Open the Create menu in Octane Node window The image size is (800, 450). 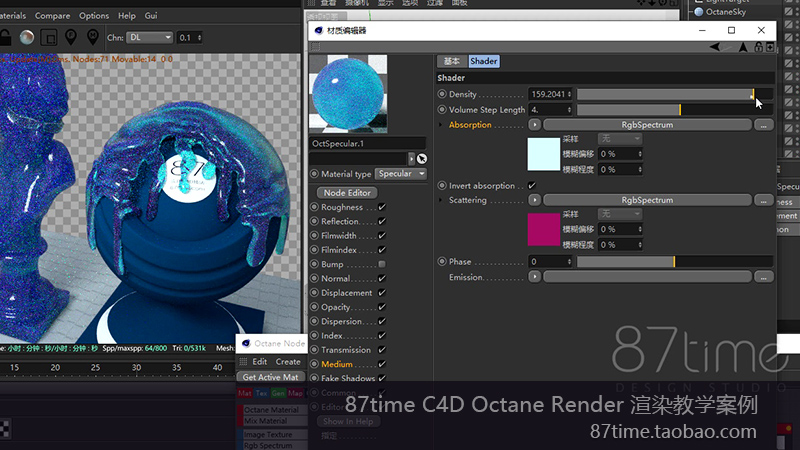(x=288, y=362)
